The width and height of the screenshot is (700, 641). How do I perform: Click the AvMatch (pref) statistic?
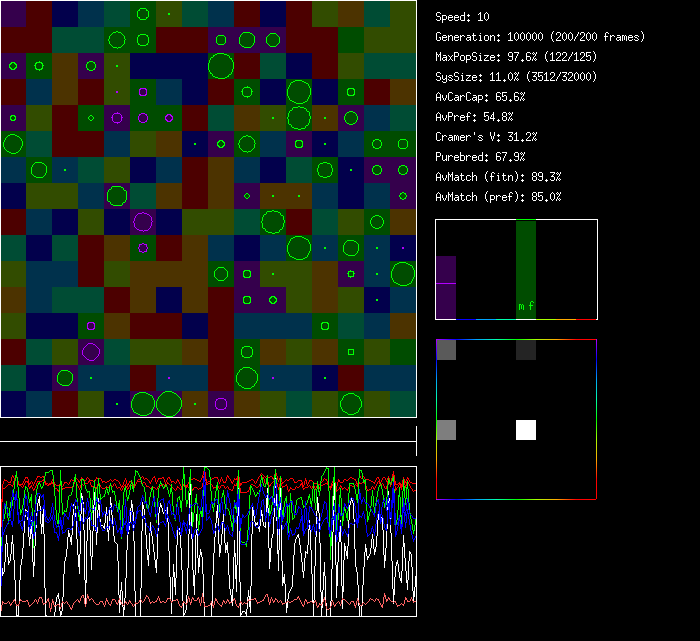pos(498,197)
